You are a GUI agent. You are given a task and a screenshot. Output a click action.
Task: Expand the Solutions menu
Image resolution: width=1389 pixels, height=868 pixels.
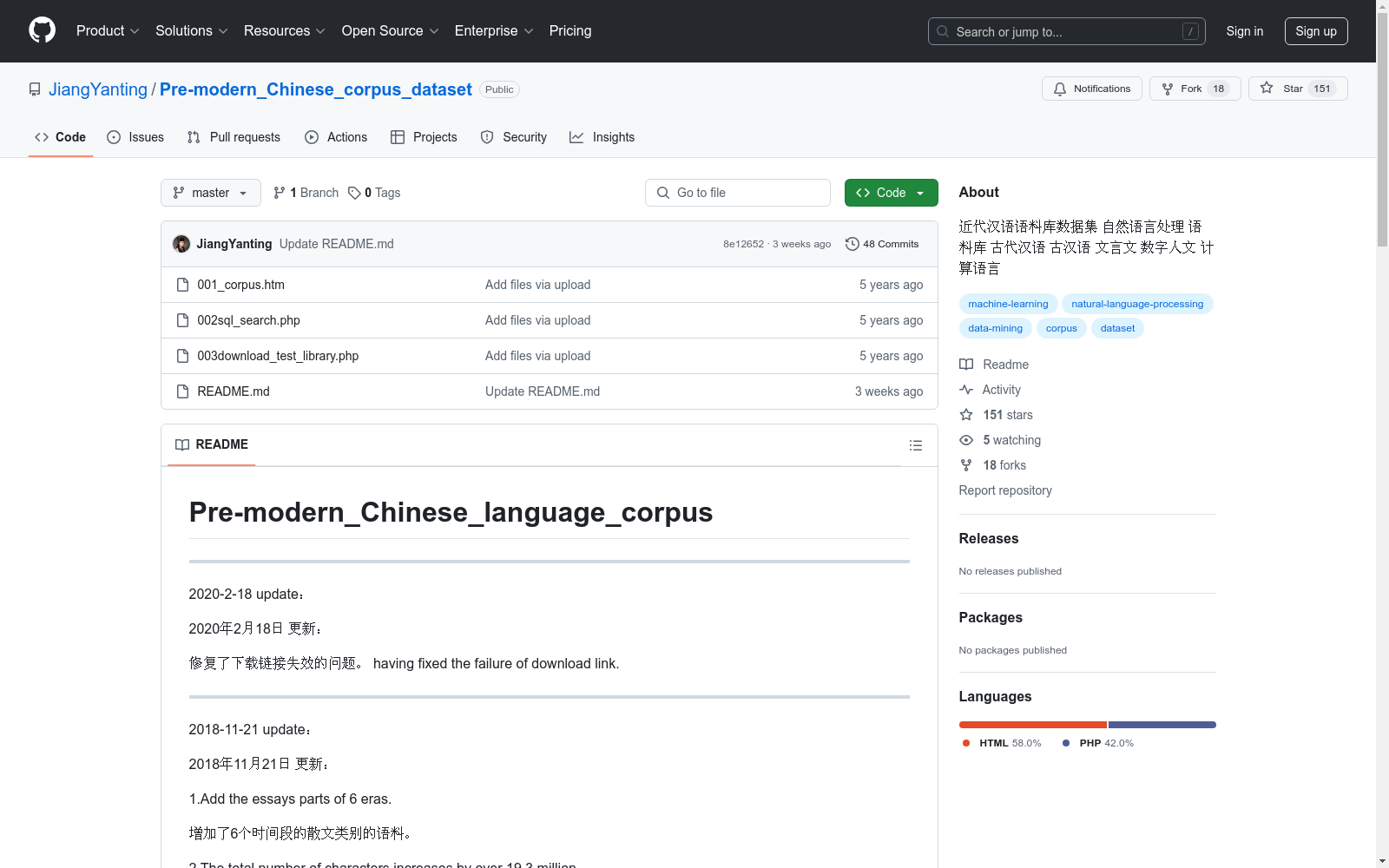coord(192,30)
